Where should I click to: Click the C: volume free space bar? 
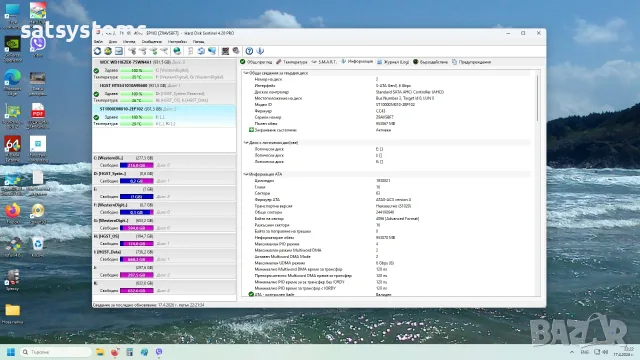coord(137,165)
